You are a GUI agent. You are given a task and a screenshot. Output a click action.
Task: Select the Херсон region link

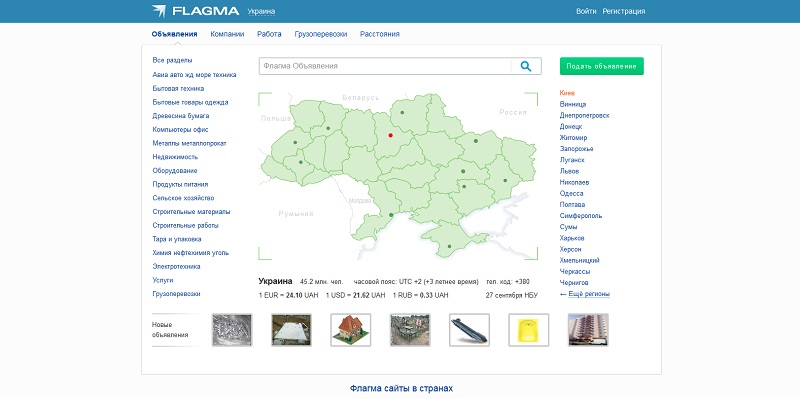pos(570,250)
